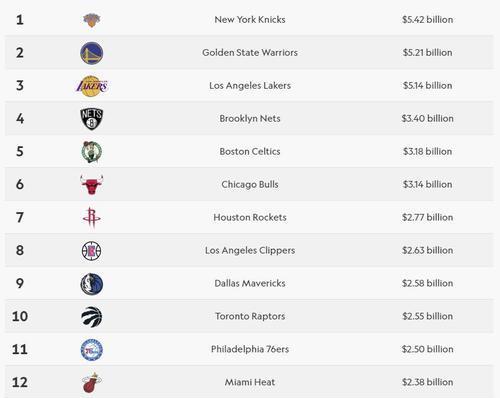Click the Toronto Raptors logo
The image size is (500, 398).
coord(92,317)
